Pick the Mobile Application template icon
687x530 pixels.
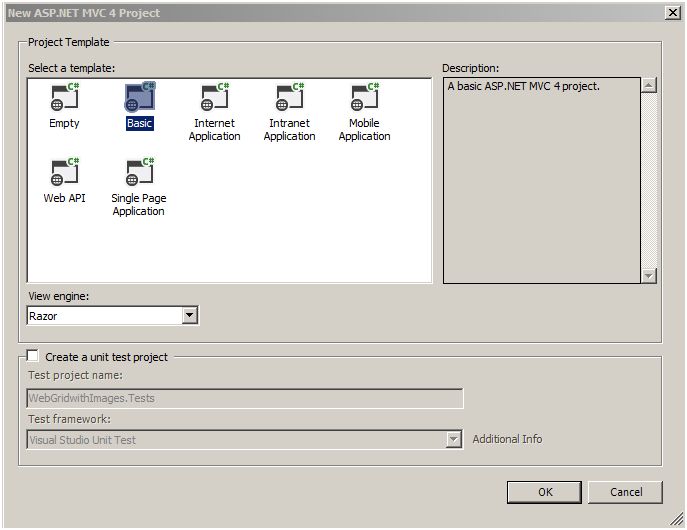click(365, 96)
